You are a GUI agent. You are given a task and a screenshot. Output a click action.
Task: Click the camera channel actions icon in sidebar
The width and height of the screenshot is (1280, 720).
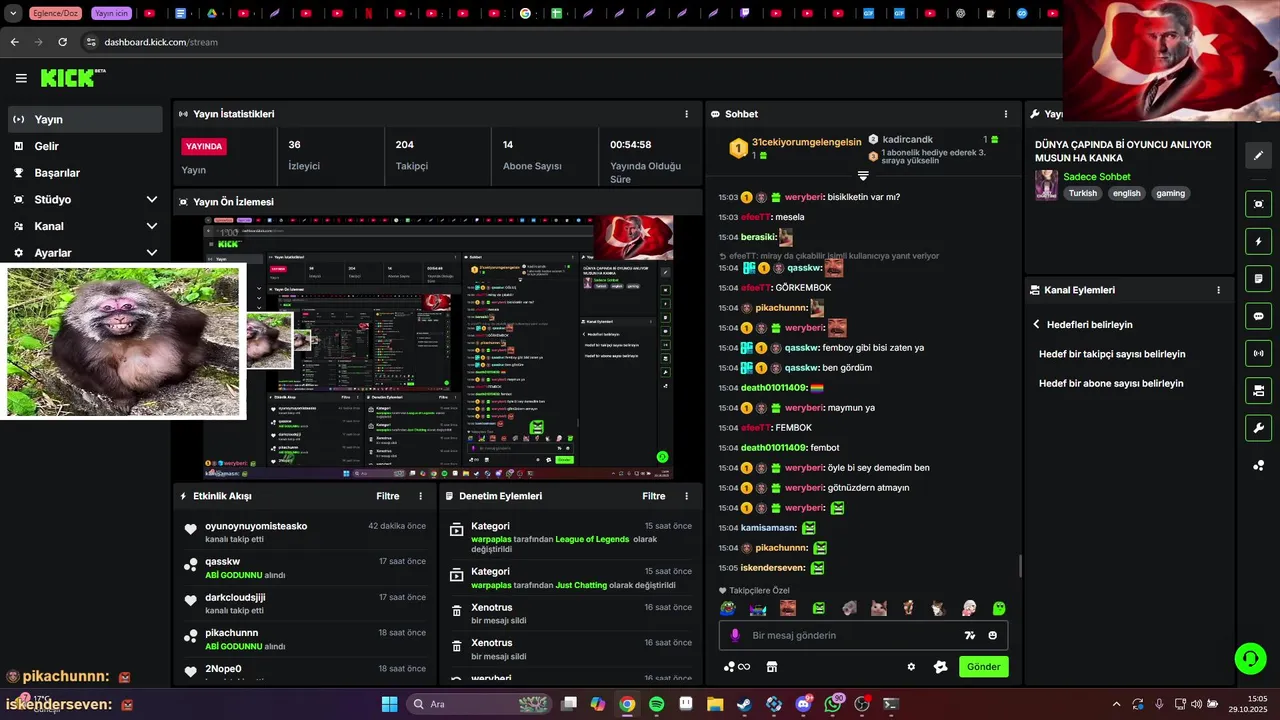pyautogui.click(x=1258, y=390)
